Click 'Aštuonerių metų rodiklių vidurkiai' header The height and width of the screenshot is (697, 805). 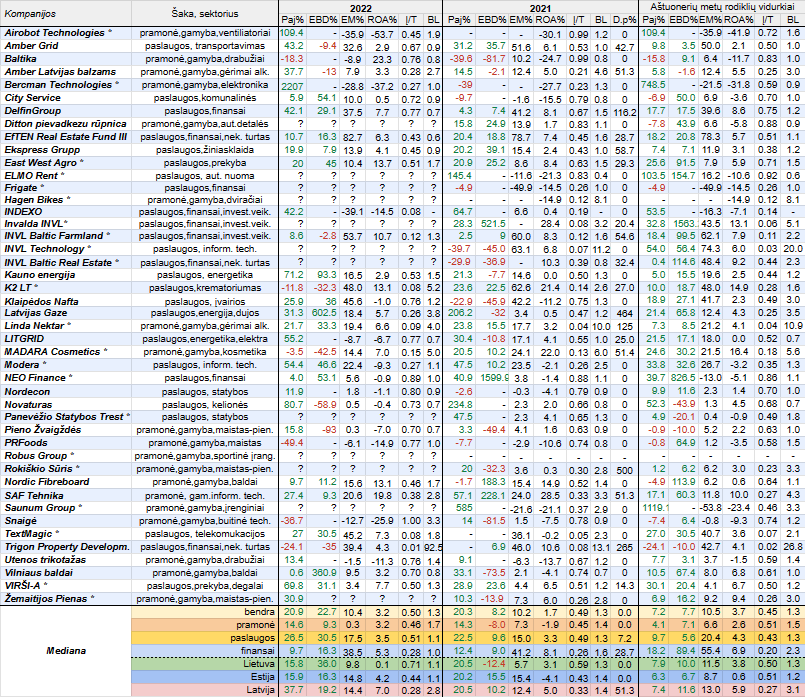click(722, 7)
